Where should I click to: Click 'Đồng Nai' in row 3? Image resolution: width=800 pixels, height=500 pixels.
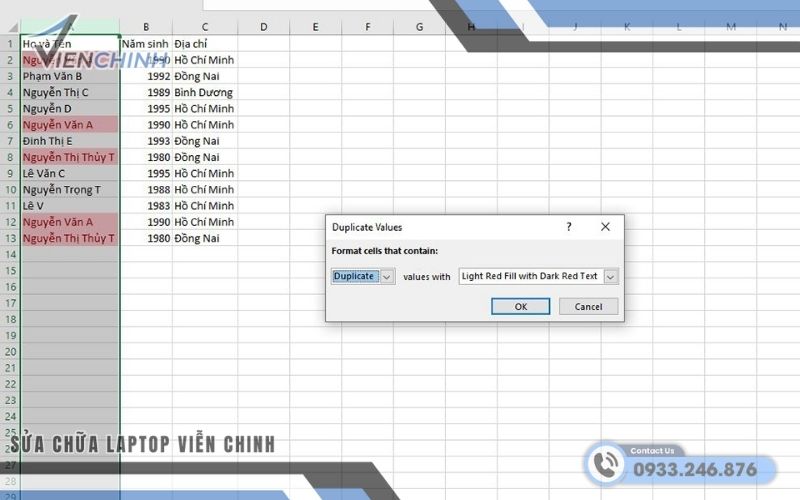205,77
